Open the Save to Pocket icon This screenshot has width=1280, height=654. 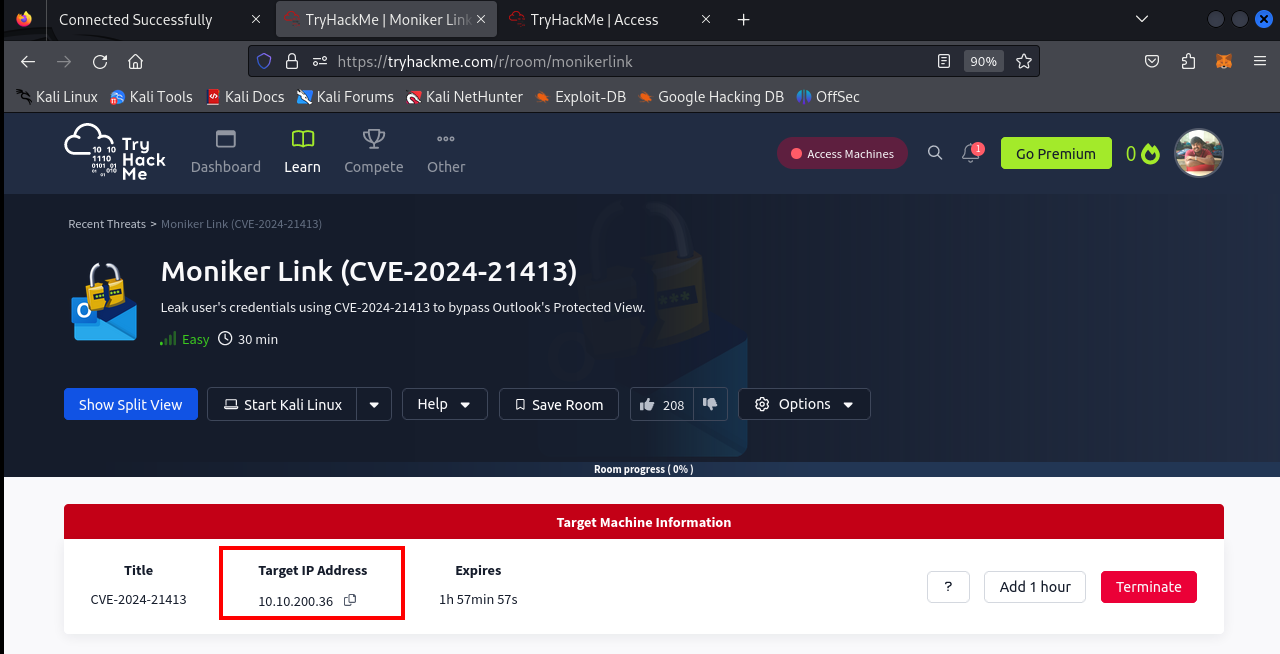click(x=1152, y=61)
